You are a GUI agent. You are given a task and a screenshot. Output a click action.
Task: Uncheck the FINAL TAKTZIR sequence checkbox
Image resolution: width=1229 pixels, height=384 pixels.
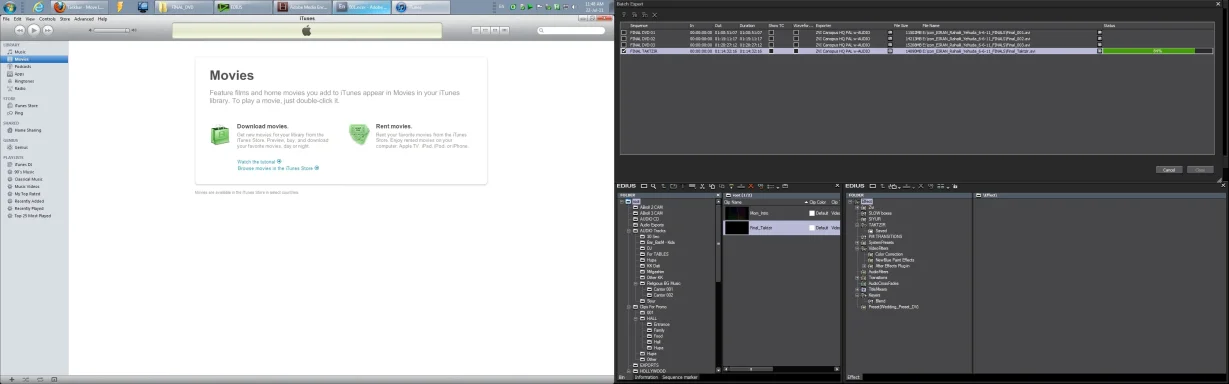pos(624,51)
